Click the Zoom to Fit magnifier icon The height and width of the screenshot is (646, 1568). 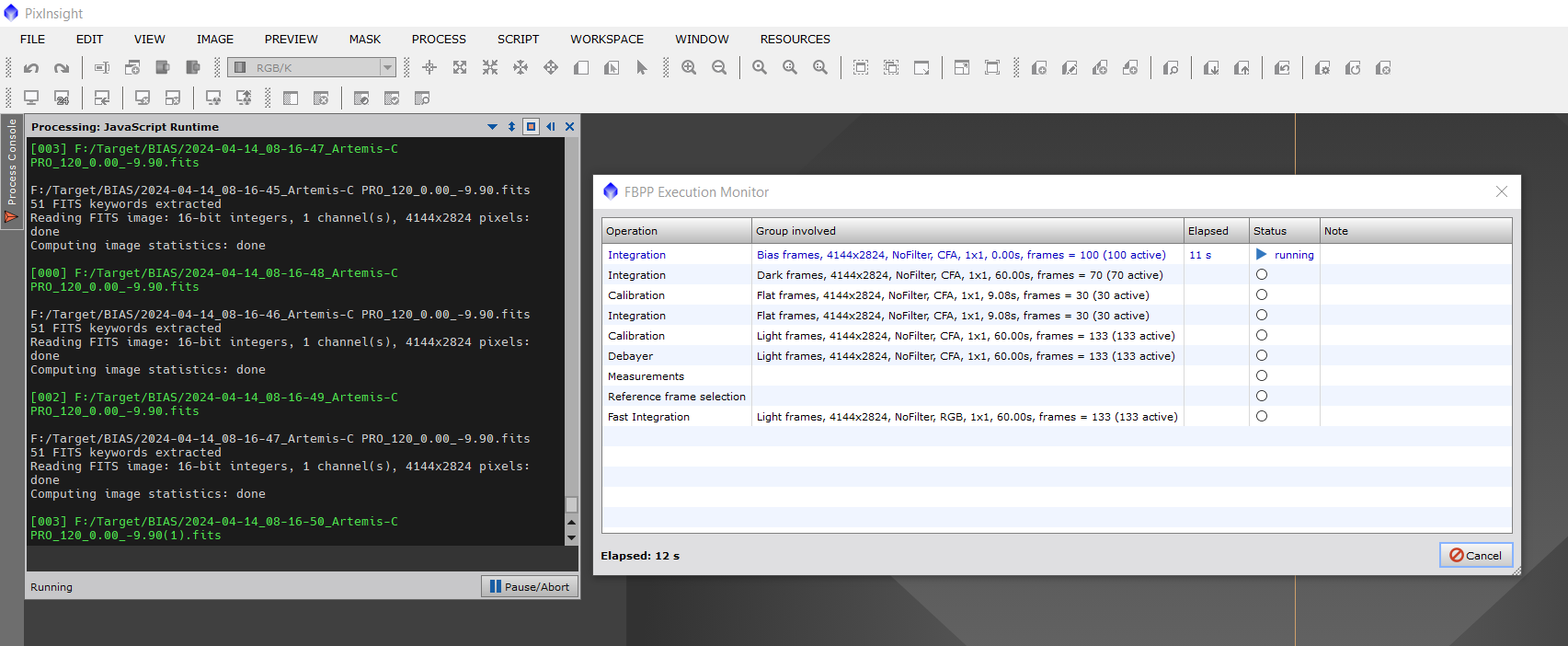pyautogui.click(x=760, y=68)
